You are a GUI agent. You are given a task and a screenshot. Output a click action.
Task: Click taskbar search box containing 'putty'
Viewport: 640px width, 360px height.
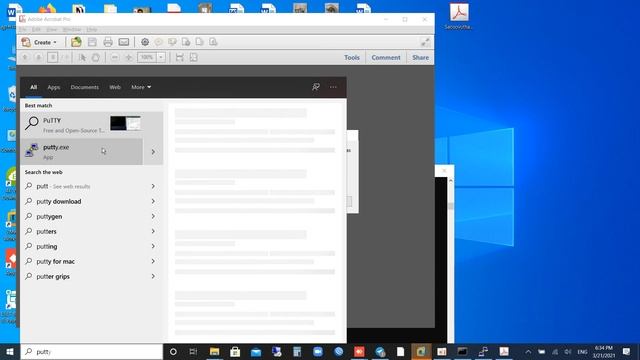pos(92,351)
